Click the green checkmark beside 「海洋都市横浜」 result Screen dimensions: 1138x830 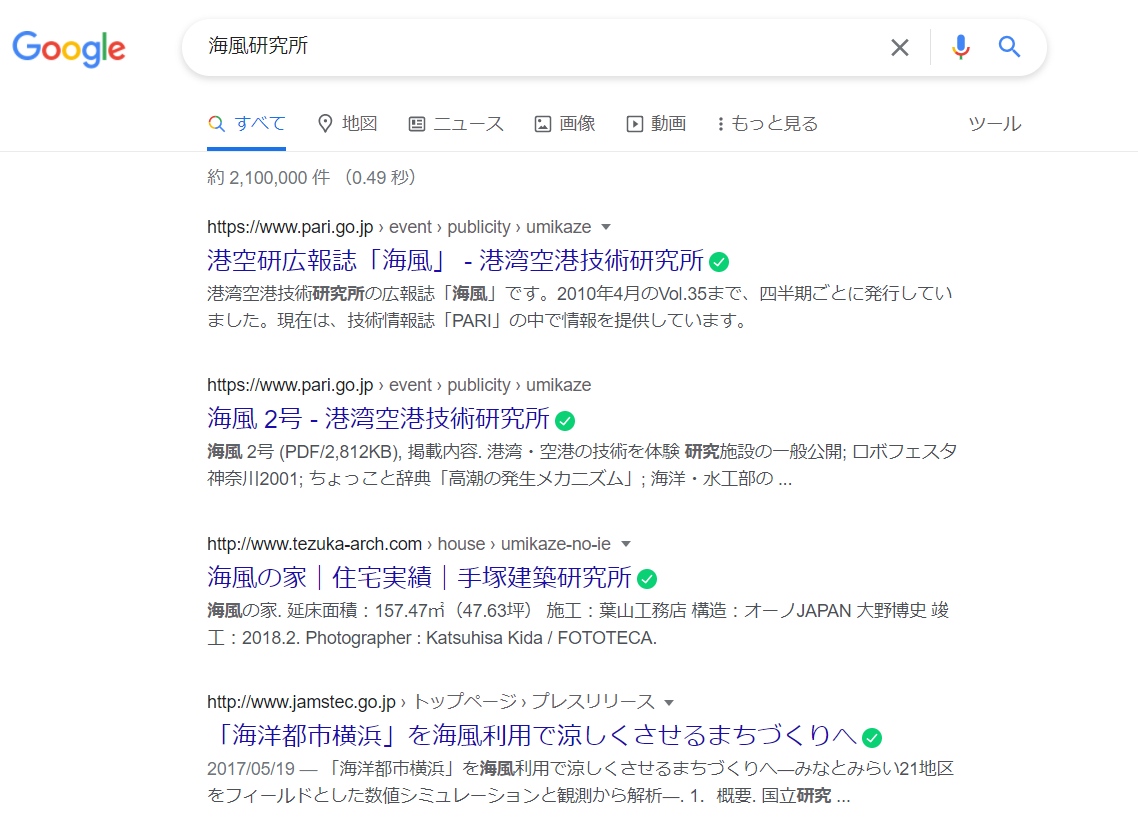click(872, 738)
